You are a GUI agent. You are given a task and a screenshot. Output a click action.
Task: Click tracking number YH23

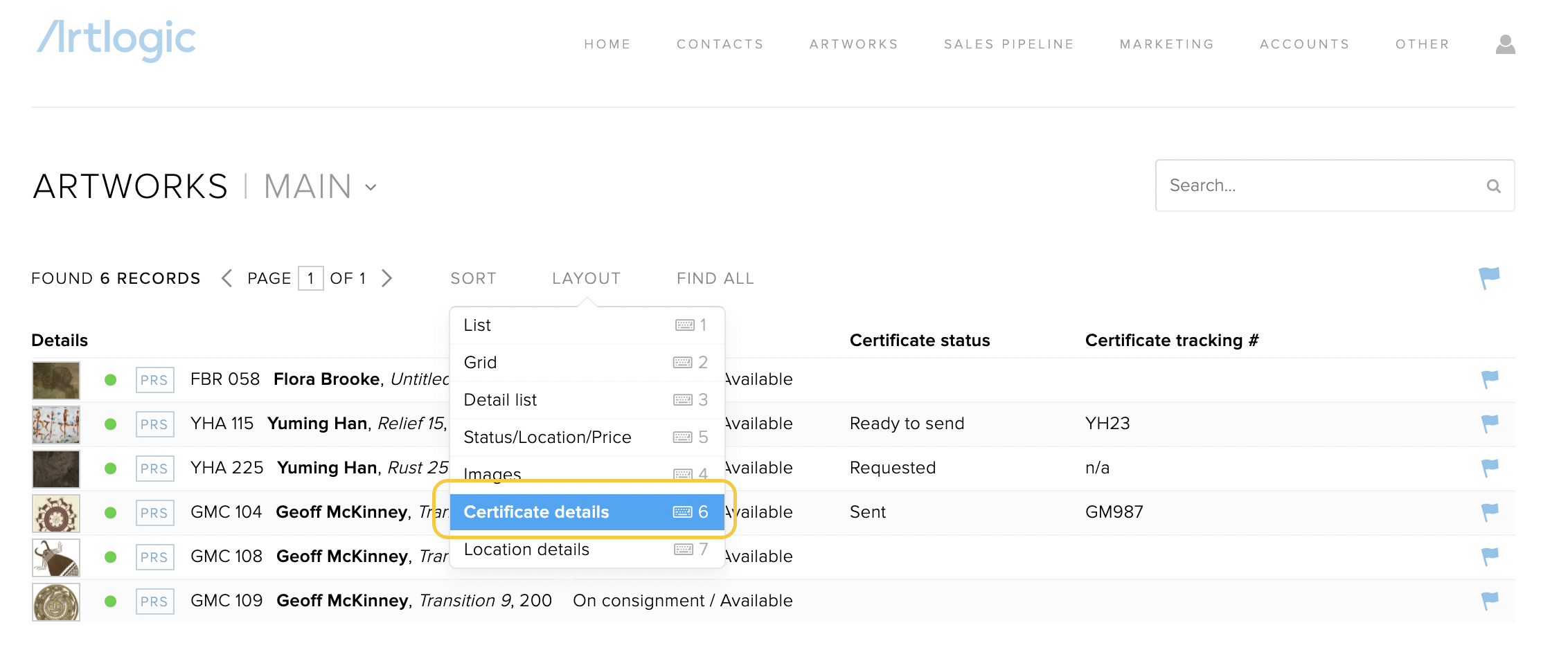tap(1107, 424)
